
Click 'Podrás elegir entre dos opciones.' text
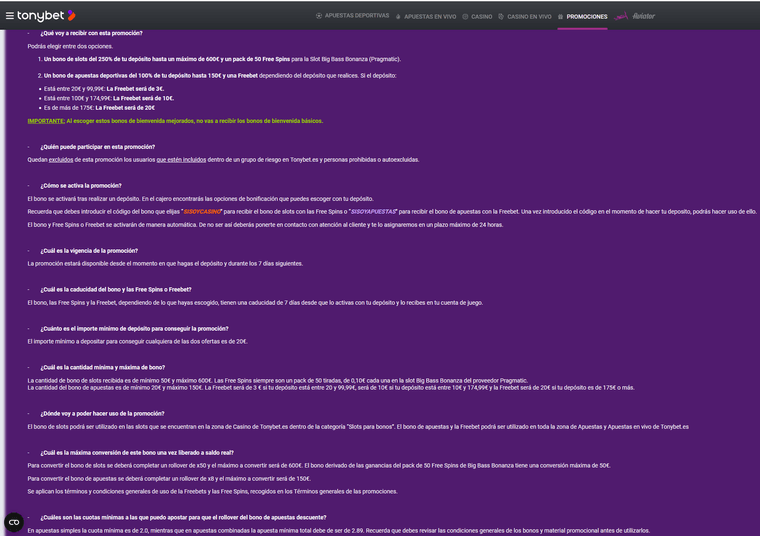point(70,47)
